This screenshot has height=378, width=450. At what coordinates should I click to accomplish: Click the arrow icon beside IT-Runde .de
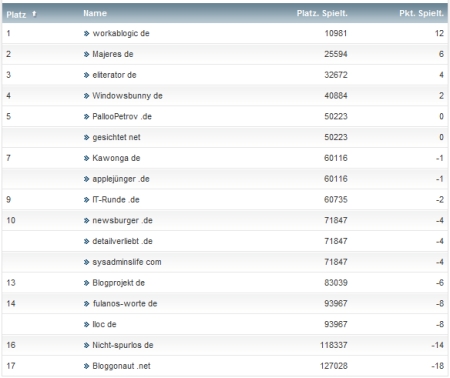[87, 200]
